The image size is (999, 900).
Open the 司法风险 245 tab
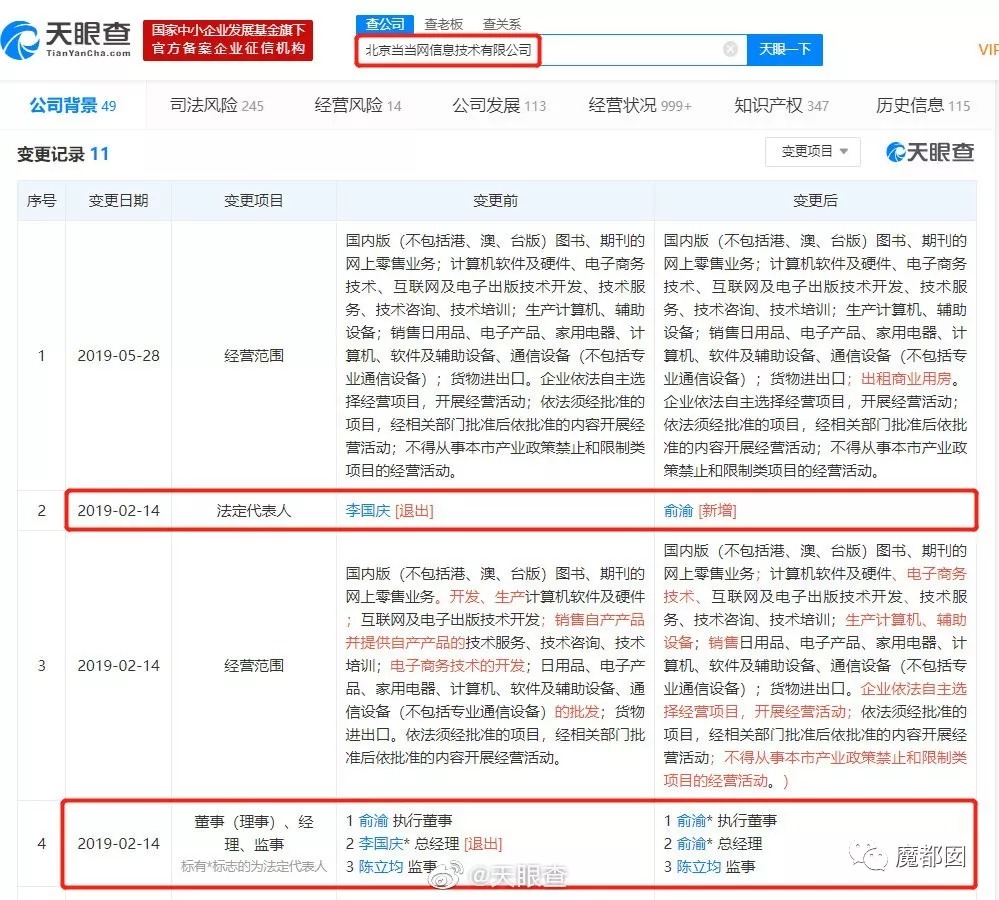pos(217,105)
